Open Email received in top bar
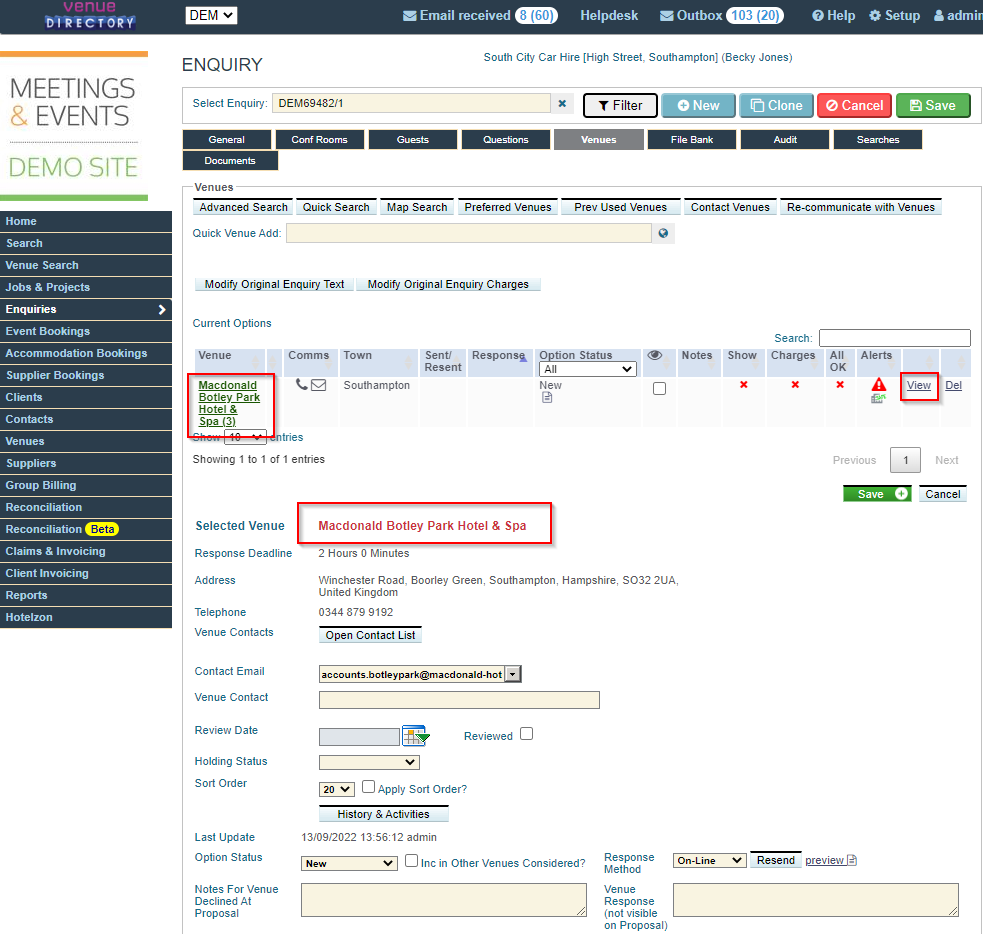The image size is (983, 934). click(480, 16)
